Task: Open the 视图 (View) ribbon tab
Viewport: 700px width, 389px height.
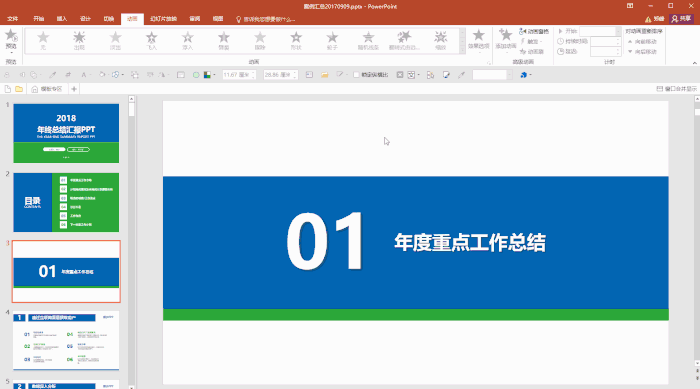Action: click(x=218, y=19)
